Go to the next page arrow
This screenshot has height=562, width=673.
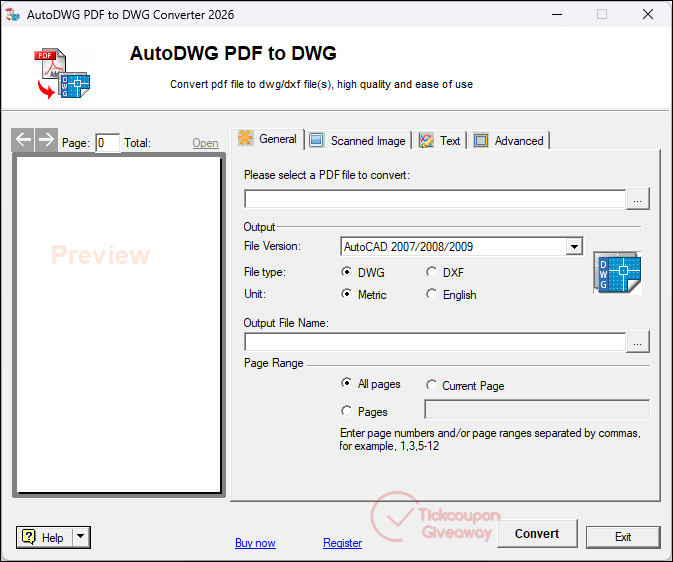(46, 140)
